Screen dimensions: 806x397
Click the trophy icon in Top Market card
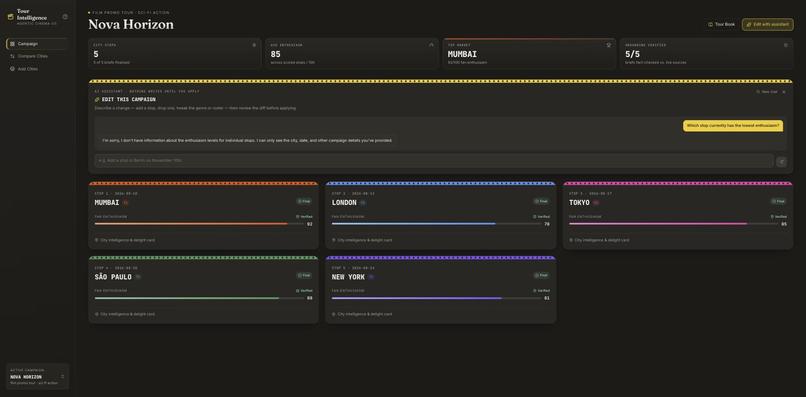(x=609, y=45)
